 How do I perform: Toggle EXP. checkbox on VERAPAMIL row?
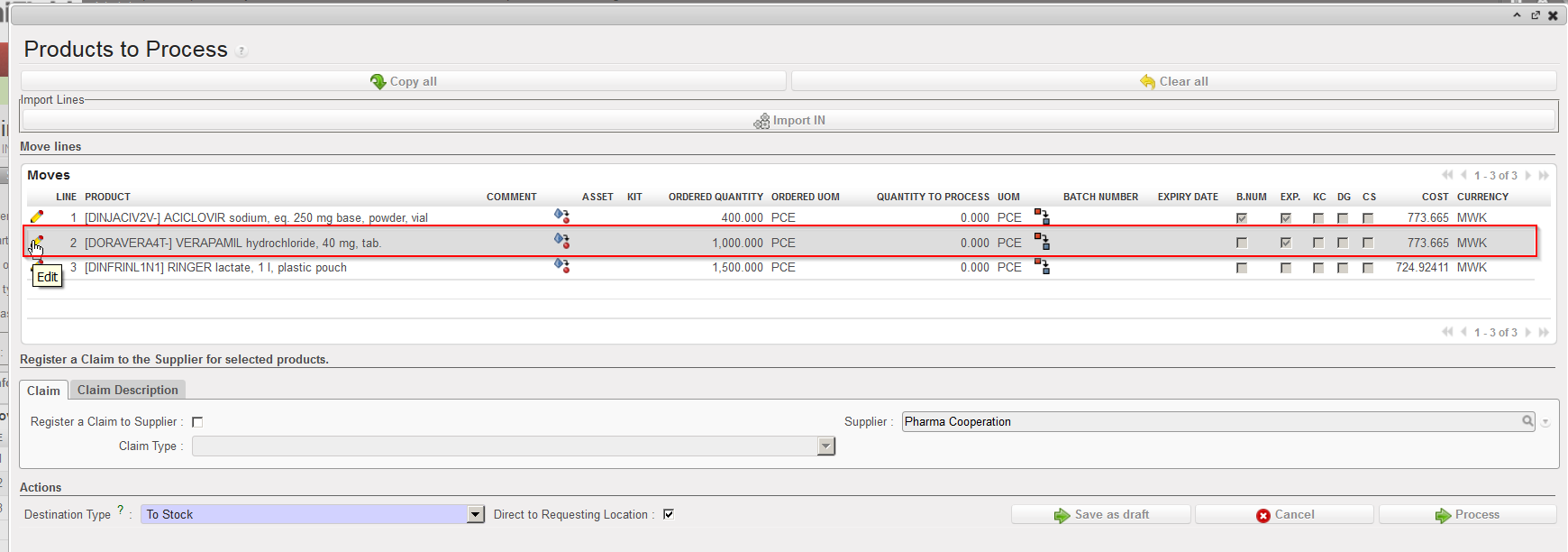click(1286, 243)
